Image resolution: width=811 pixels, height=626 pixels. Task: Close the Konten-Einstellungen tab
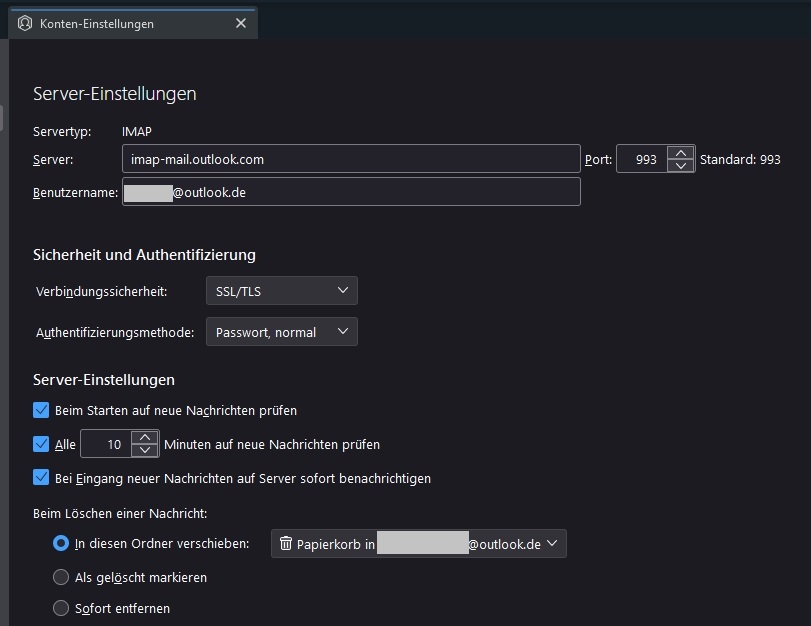tap(240, 23)
